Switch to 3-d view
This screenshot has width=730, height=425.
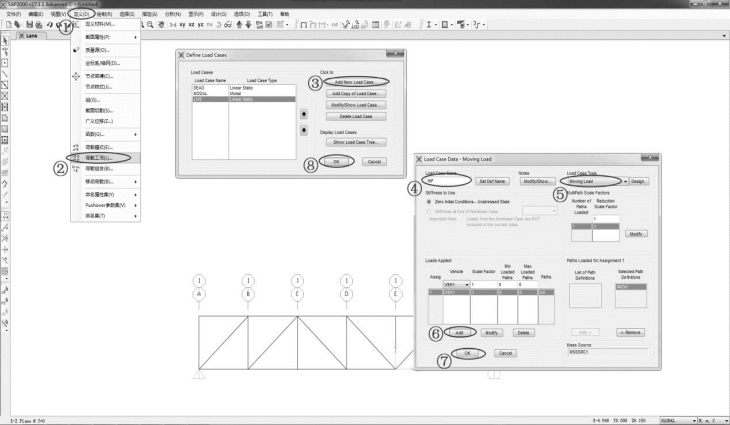click(173, 25)
